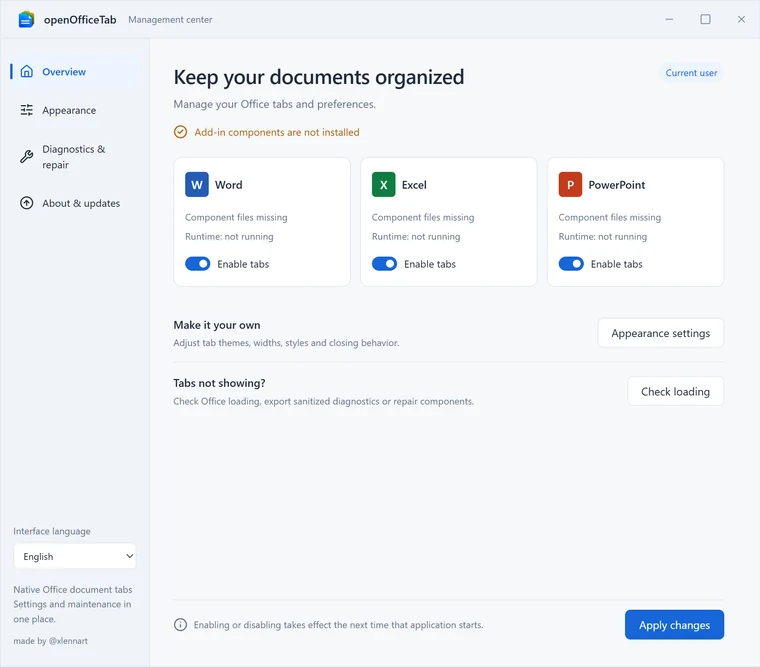Open the Interface language dropdown

coord(75,556)
